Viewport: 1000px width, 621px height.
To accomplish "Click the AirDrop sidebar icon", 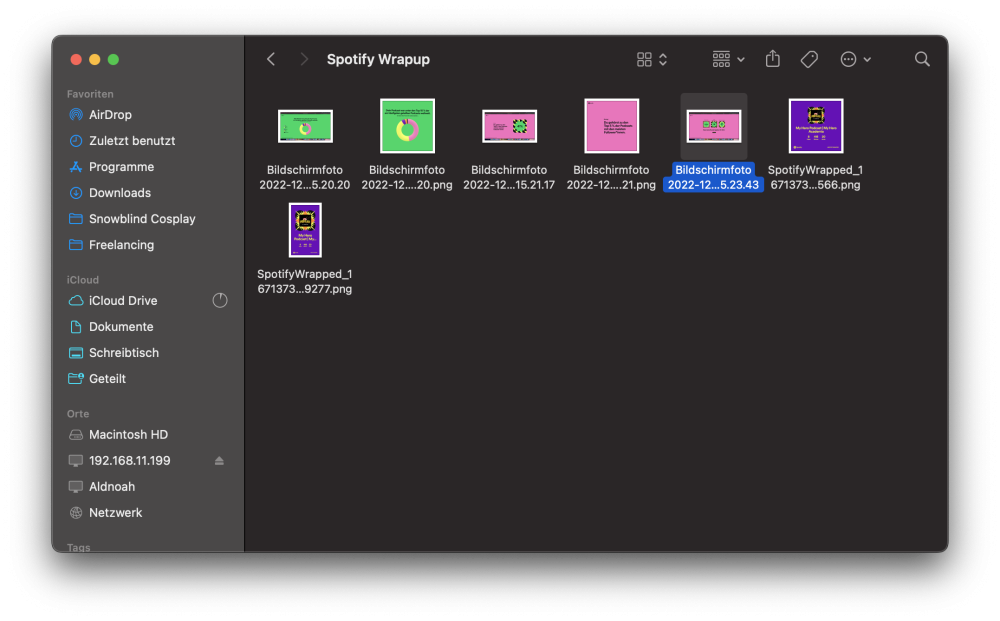I will [x=76, y=115].
